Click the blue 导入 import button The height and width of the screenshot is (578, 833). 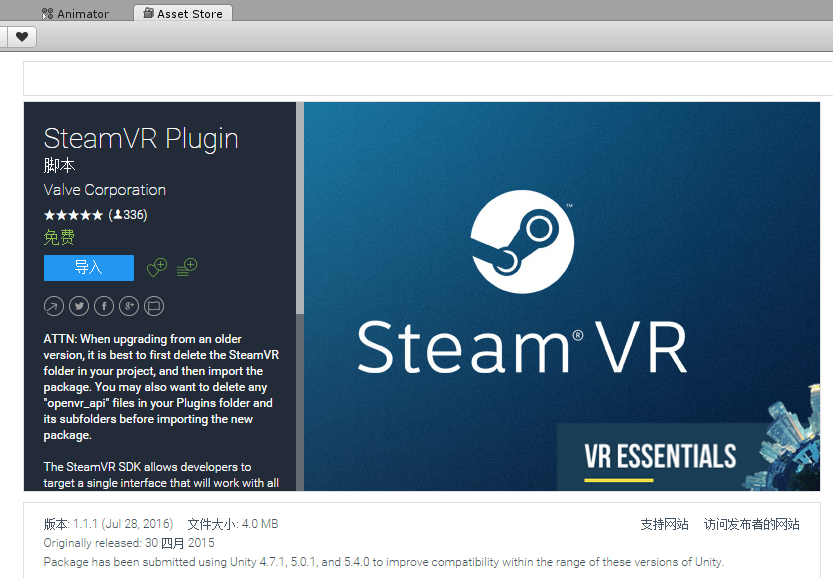click(89, 267)
